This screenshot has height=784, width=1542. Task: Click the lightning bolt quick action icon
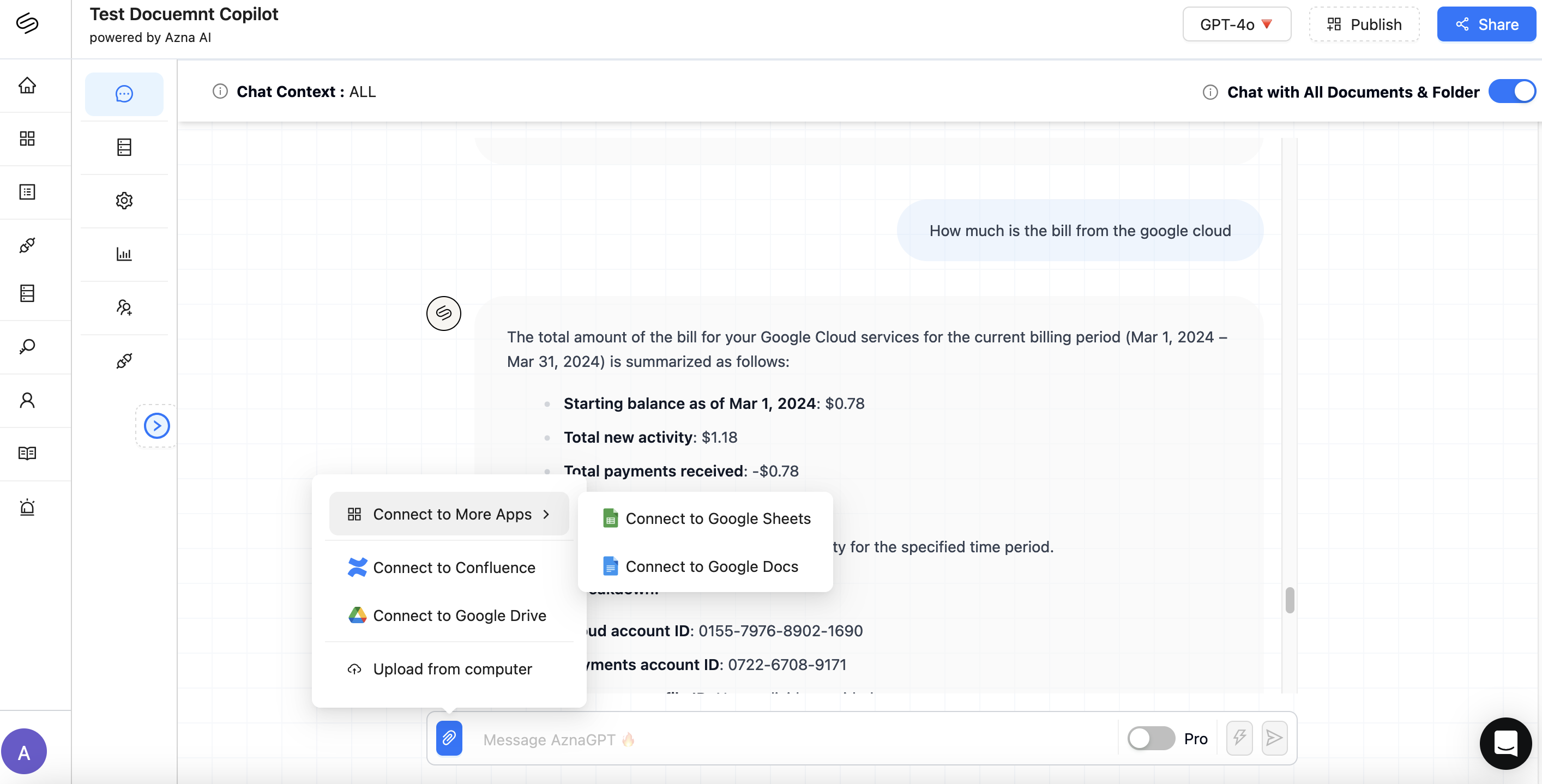(x=1239, y=738)
